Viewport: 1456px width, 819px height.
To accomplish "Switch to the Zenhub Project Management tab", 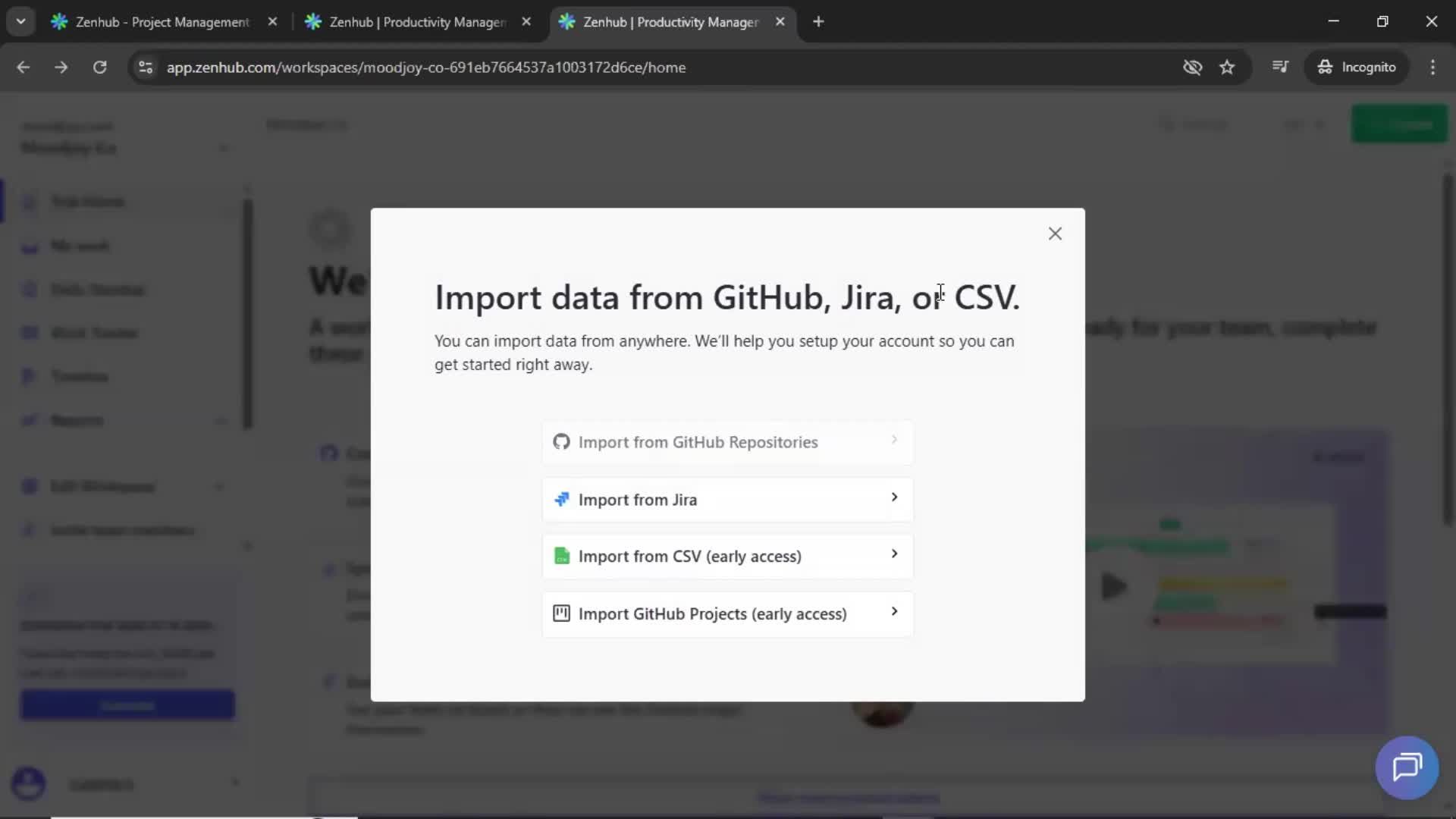I will tap(152, 22).
